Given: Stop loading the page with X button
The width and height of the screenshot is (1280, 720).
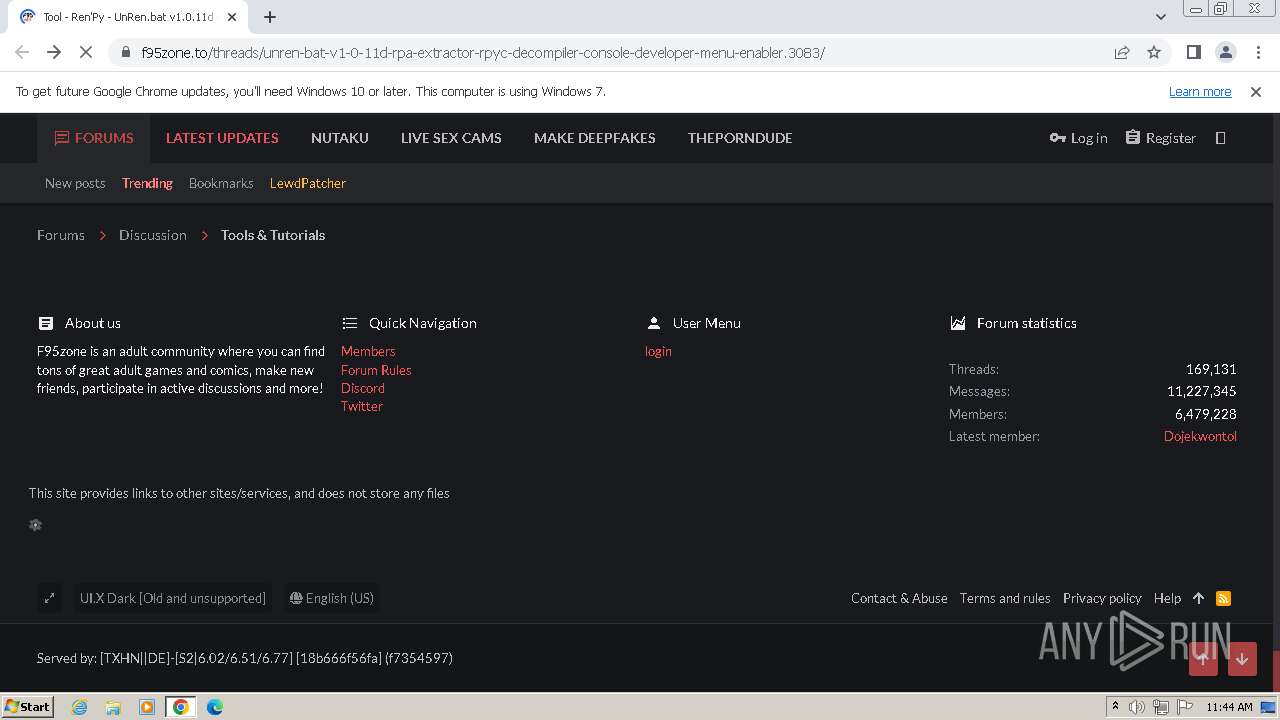Looking at the screenshot, I should coord(86,52).
